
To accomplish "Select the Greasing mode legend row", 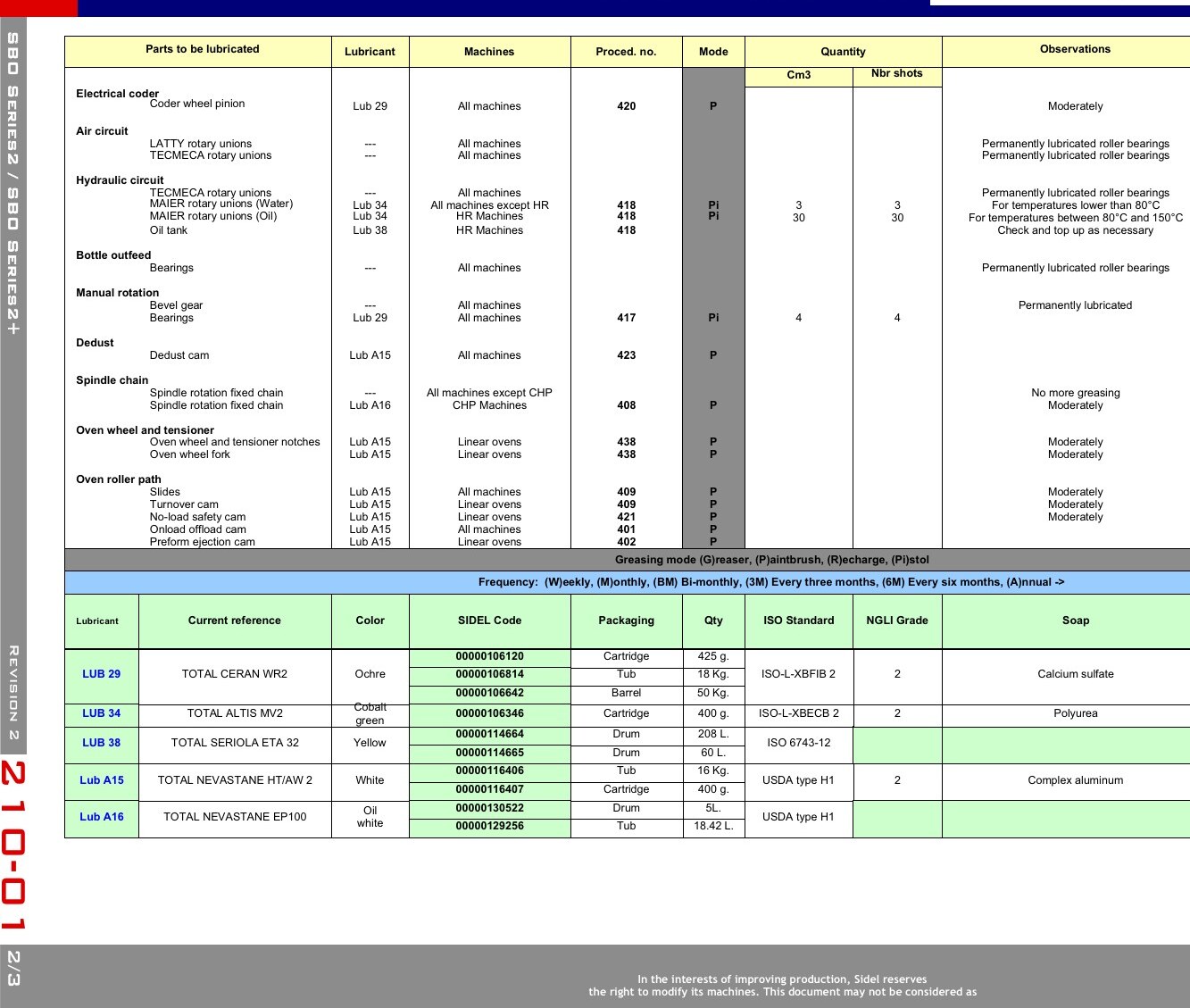I will coord(628,561).
